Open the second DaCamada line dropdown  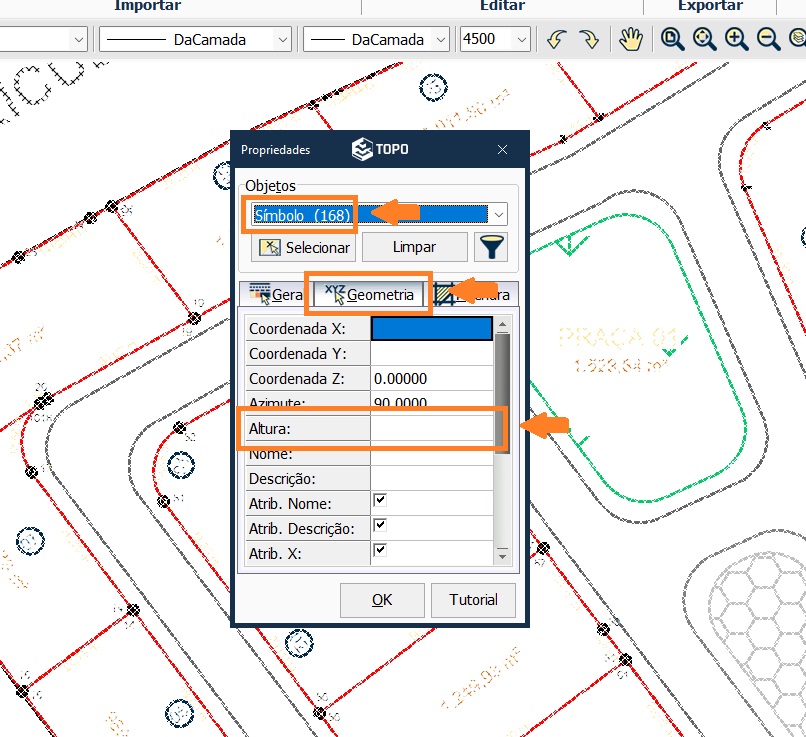coord(441,40)
